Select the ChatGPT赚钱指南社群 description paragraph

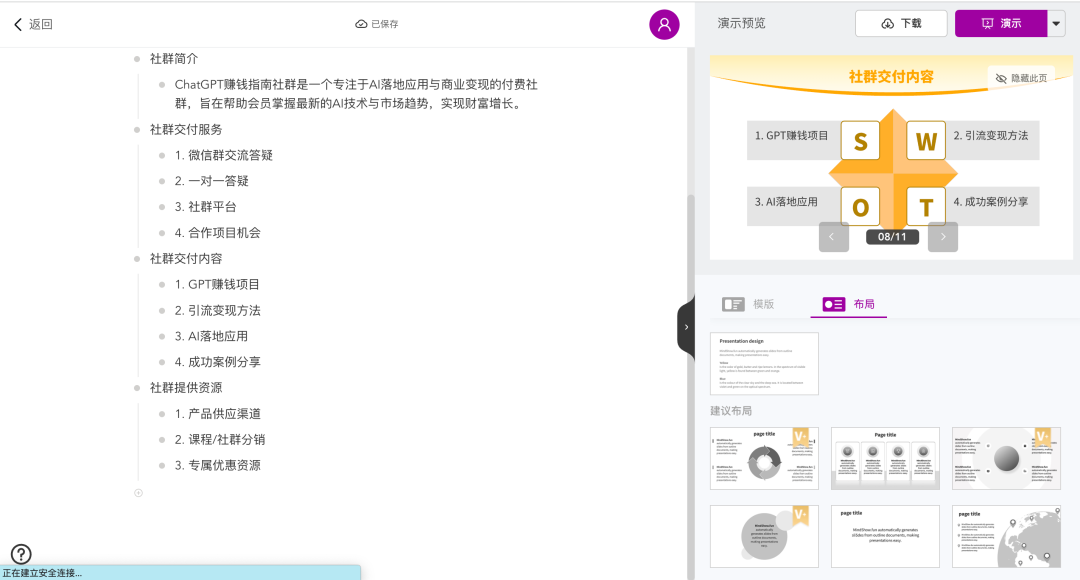(x=356, y=94)
